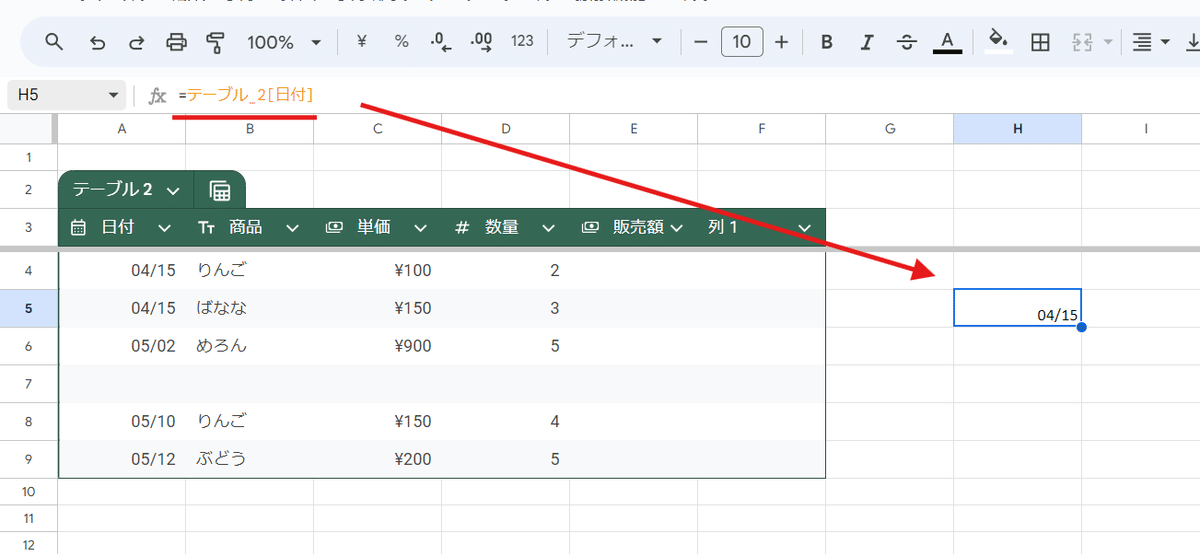Apply percent number format
The width and height of the screenshot is (1200, 554).
[401, 42]
